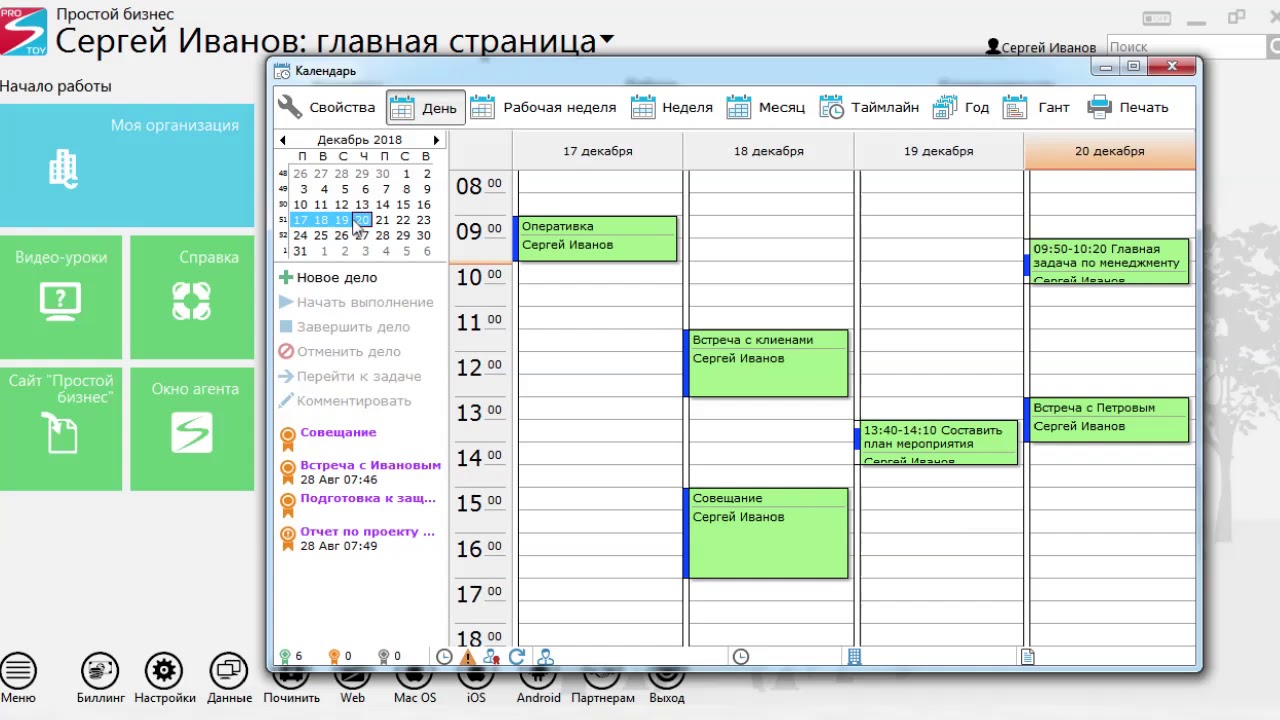Open the Настройки gear icon

pyautogui.click(x=165, y=679)
